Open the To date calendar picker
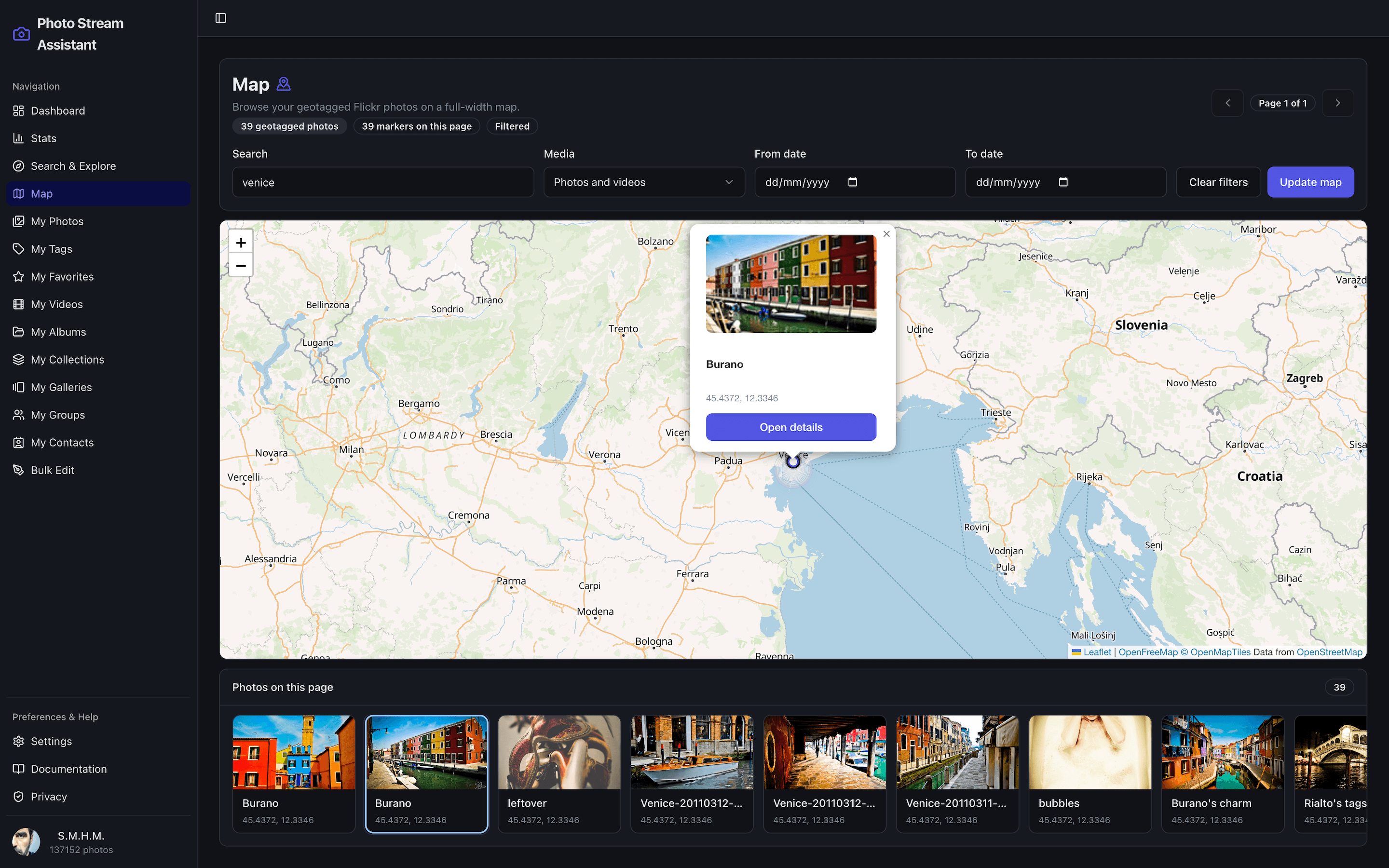 click(1064, 182)
